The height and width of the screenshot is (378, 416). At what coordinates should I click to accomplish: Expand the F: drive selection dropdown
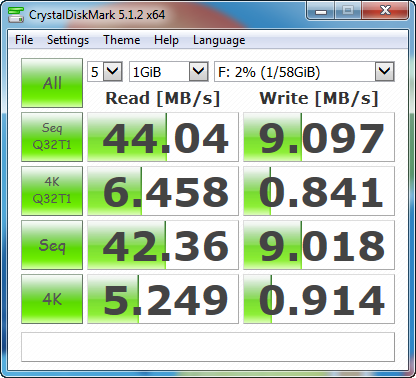(x=304, y=71)
